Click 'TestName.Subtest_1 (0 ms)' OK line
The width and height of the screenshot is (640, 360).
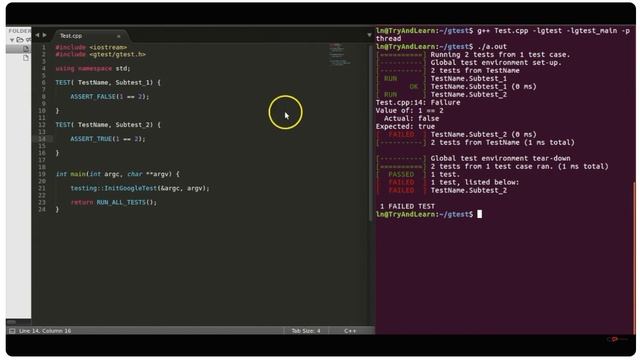[483, 87]
